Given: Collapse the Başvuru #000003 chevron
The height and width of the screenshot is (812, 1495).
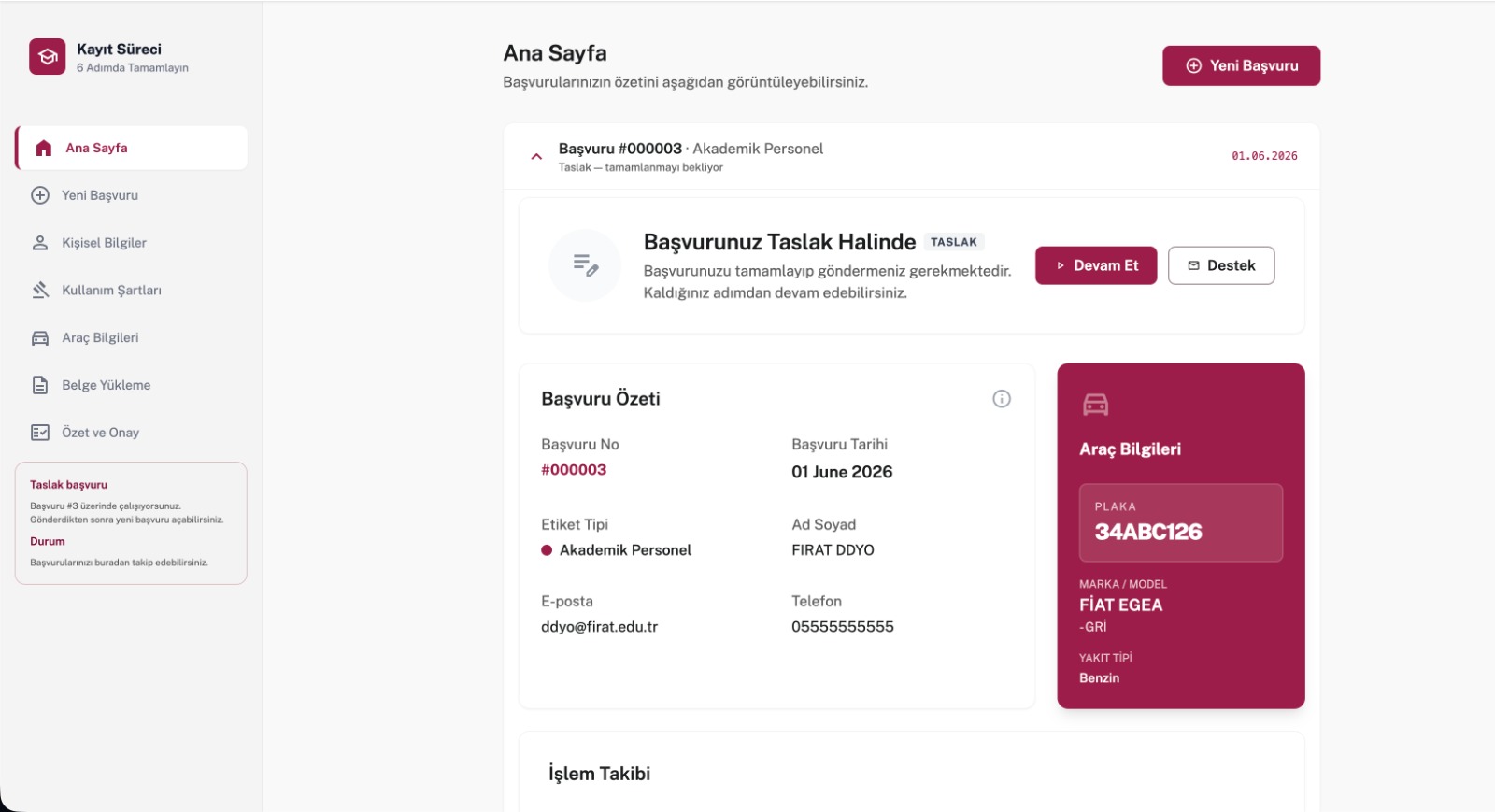Looking at the screenshot, I should (536, 157).
